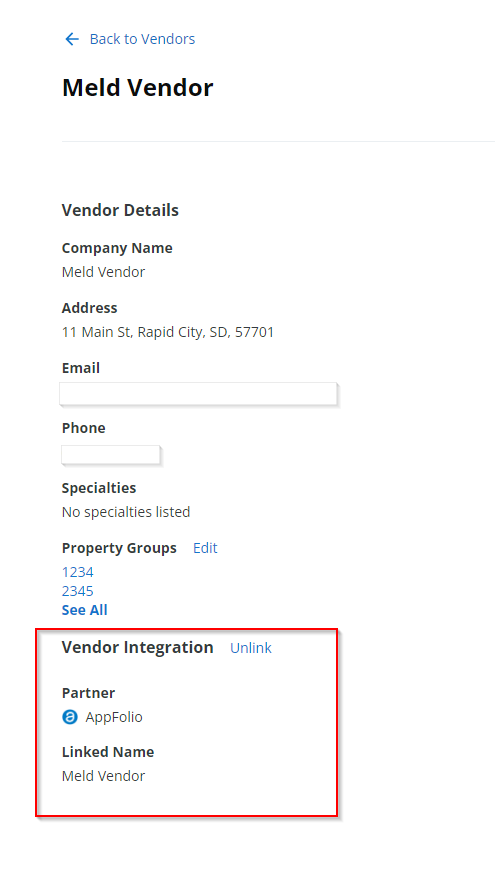The image size is (495, 893).
Task: Click the Company Name value Meld Vendor
Action: point(104,272)
